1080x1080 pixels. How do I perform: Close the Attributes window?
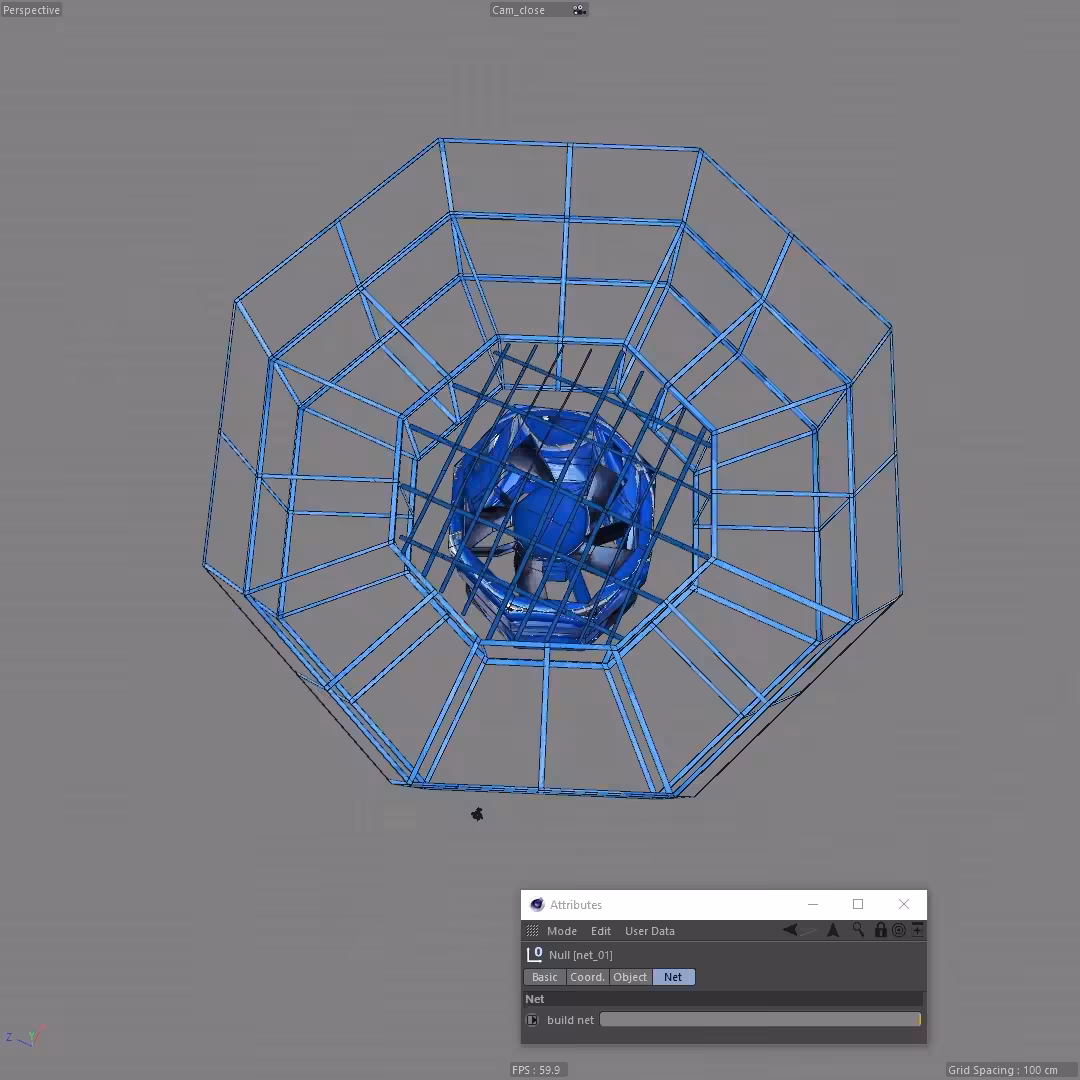904,904
